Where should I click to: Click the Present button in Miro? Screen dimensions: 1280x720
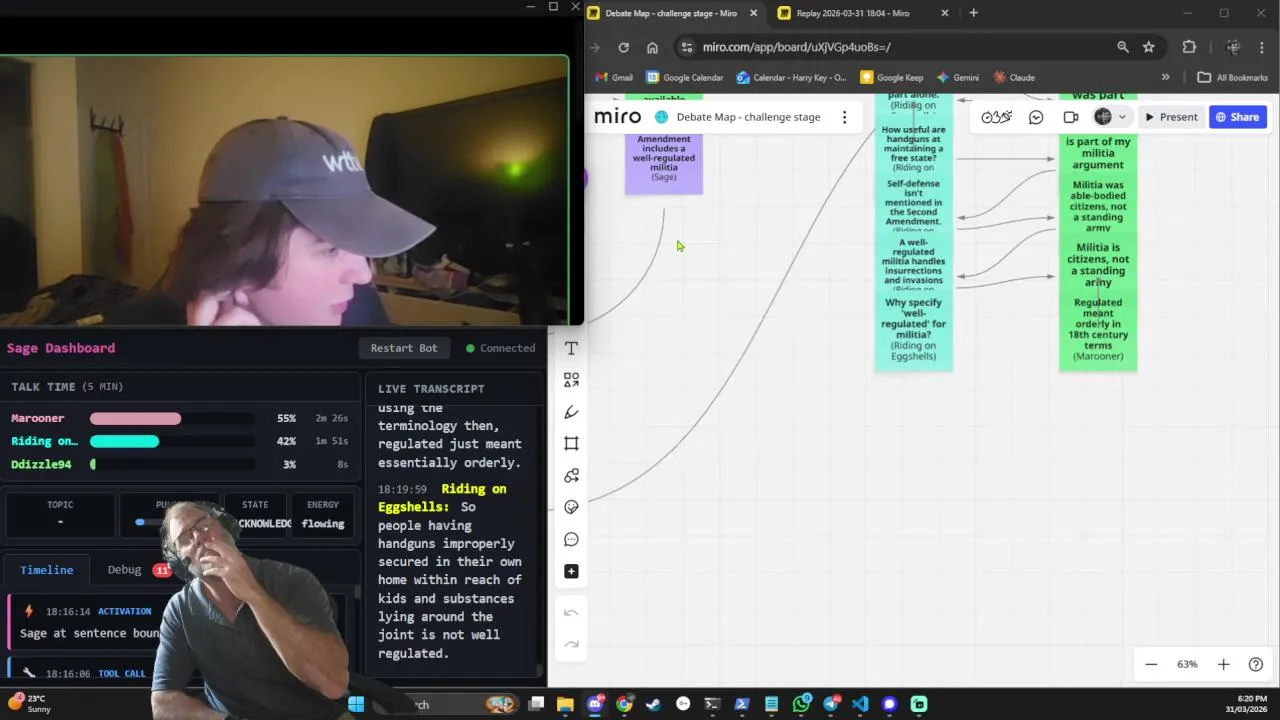pyautogui.click(x=1170, y=117)
